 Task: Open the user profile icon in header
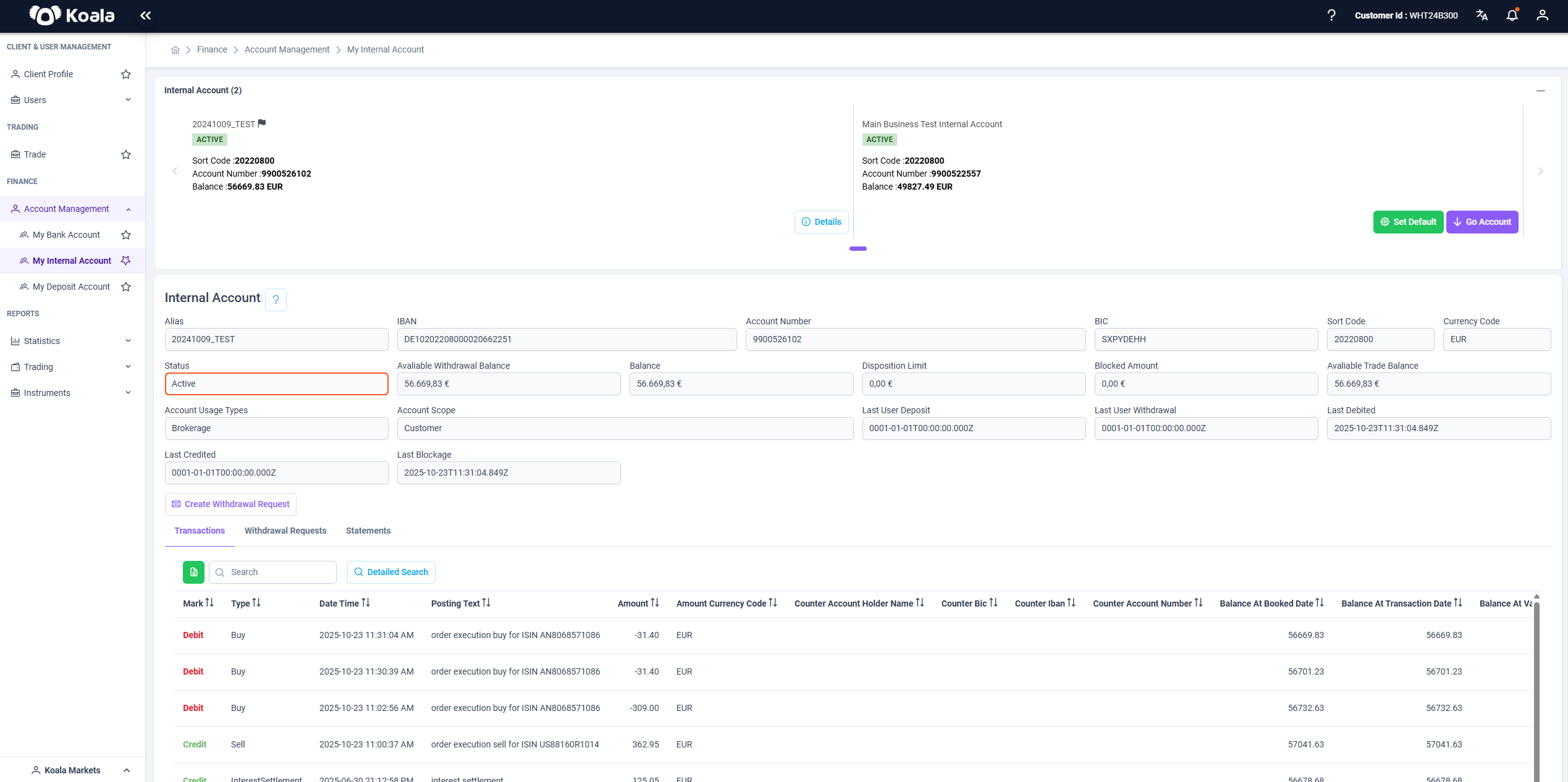(1542, 15)
